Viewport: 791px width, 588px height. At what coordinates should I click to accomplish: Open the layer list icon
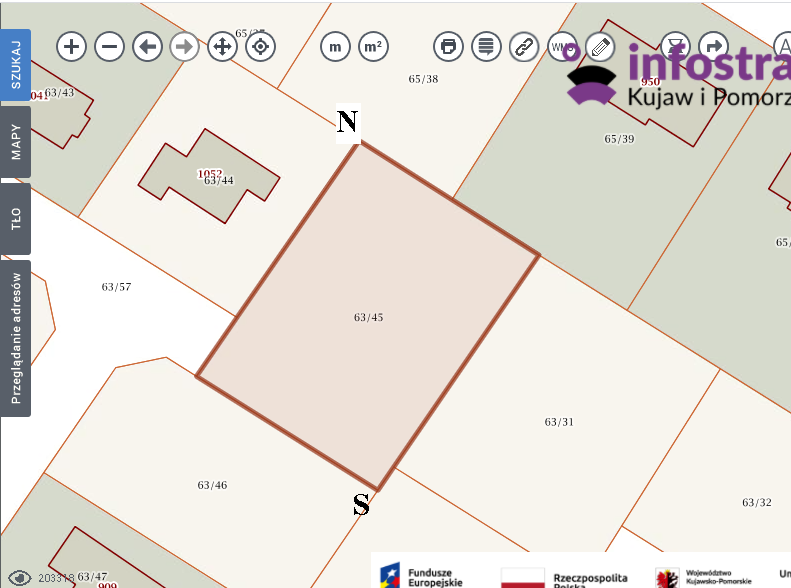pos(486,46)
